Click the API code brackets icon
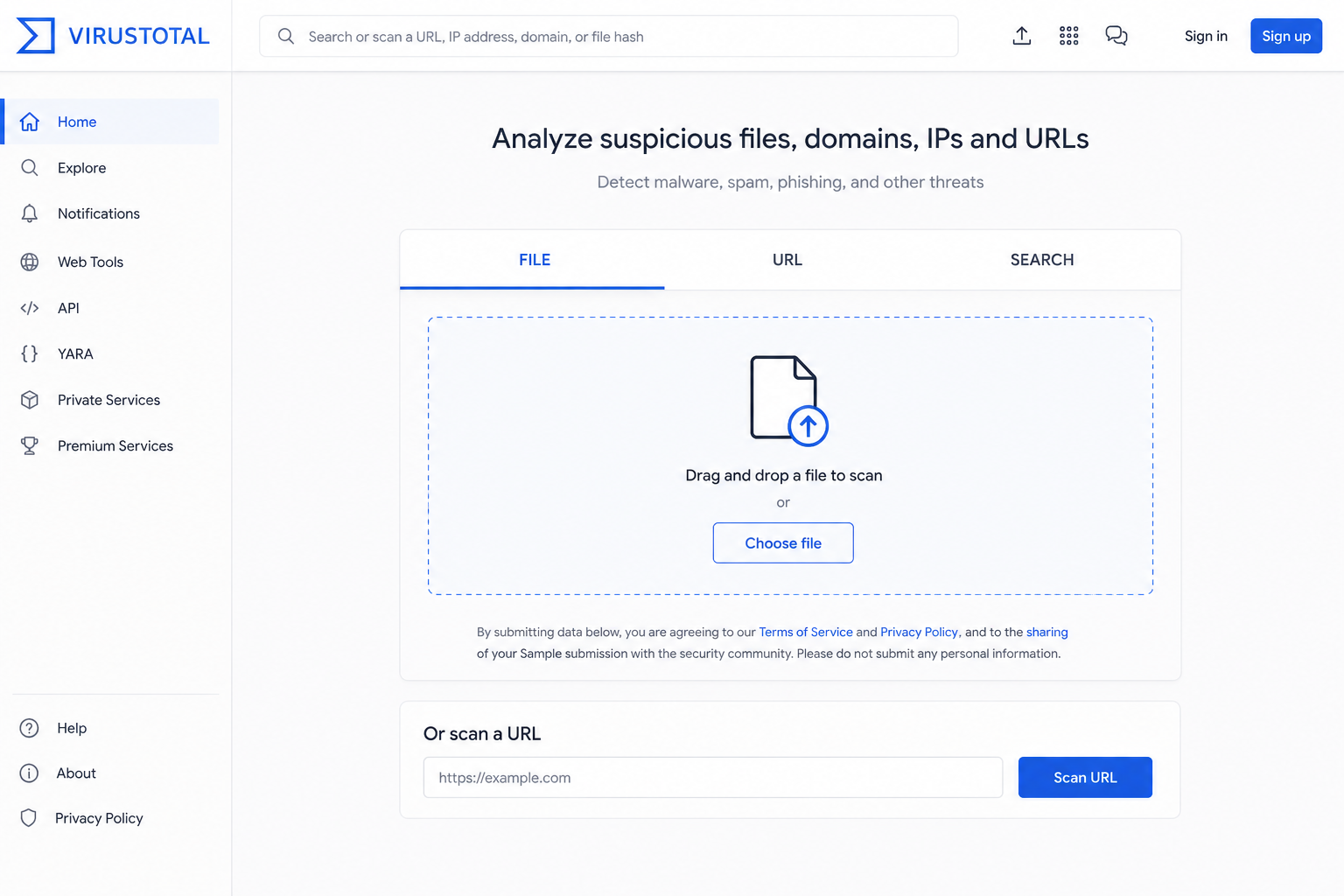 [x=30, y=308]
